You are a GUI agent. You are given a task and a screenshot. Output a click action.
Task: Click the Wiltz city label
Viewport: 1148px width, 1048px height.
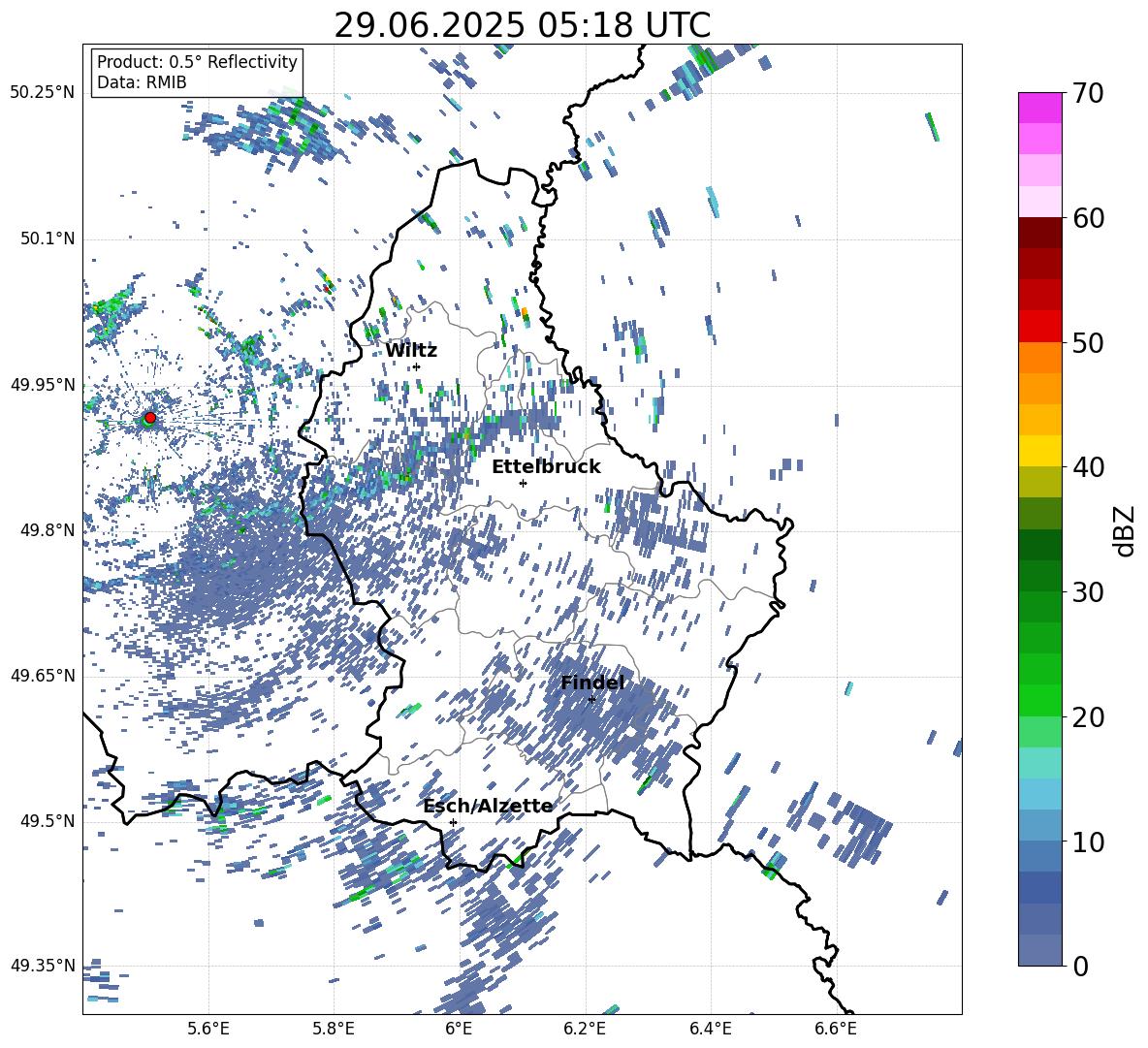pyautogui.click(x=411, y=351)
